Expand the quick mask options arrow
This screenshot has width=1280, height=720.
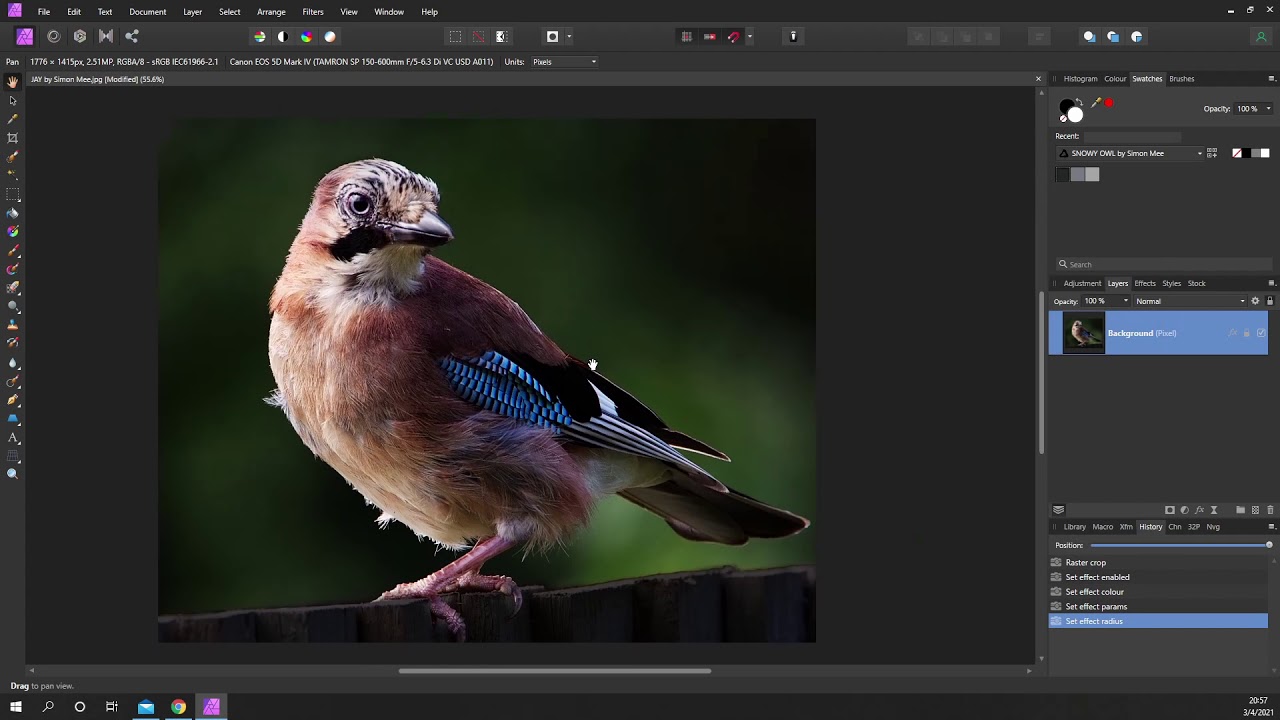click(569, 37)
